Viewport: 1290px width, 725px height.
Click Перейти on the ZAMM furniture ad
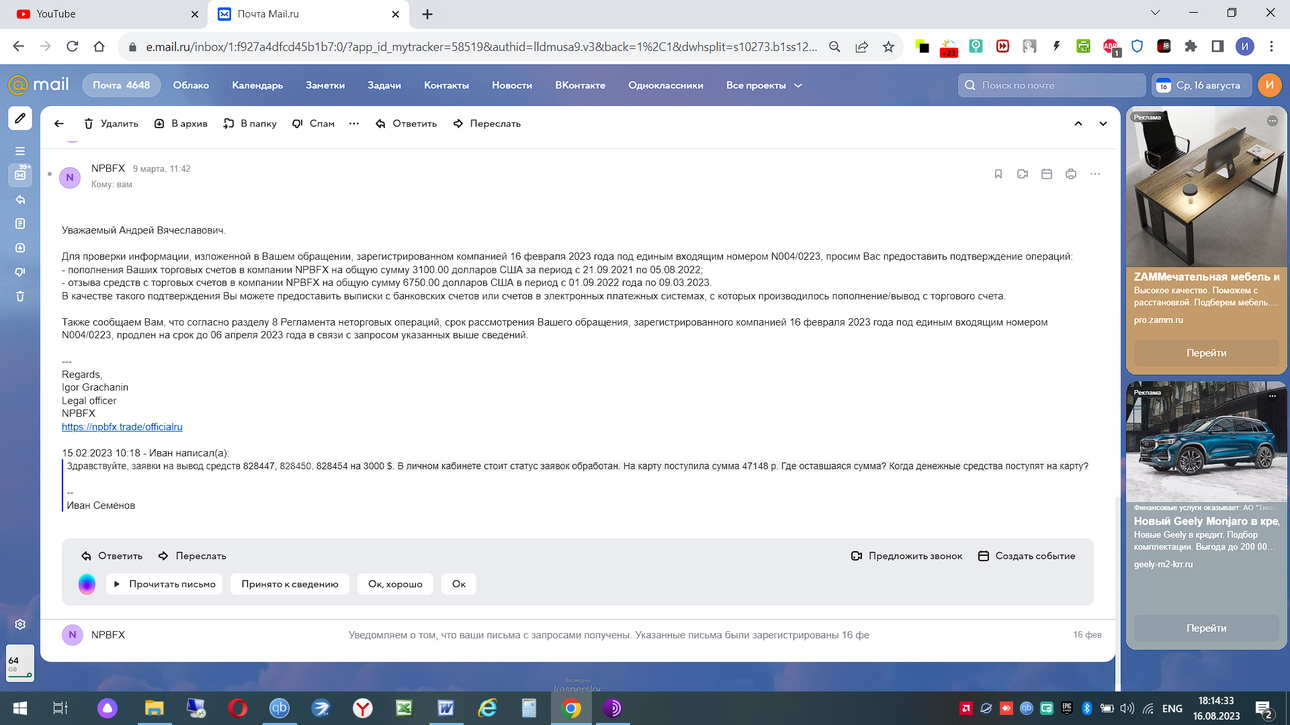pyautogui.click(x=1206, y=353)
